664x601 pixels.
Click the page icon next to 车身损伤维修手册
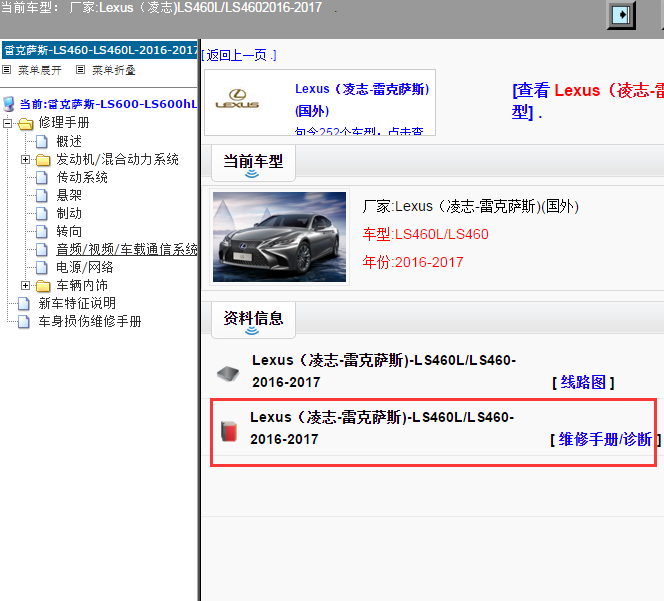[24, 321]
